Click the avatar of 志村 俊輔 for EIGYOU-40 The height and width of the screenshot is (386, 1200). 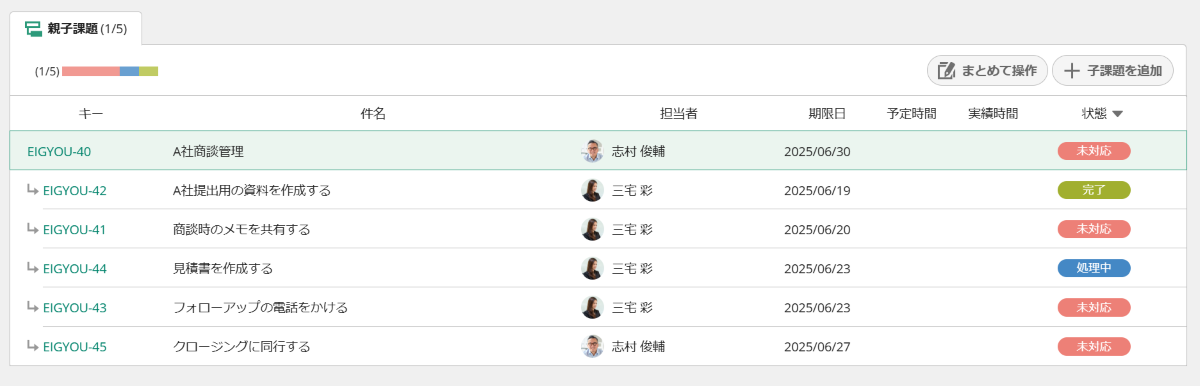[593, 151]
